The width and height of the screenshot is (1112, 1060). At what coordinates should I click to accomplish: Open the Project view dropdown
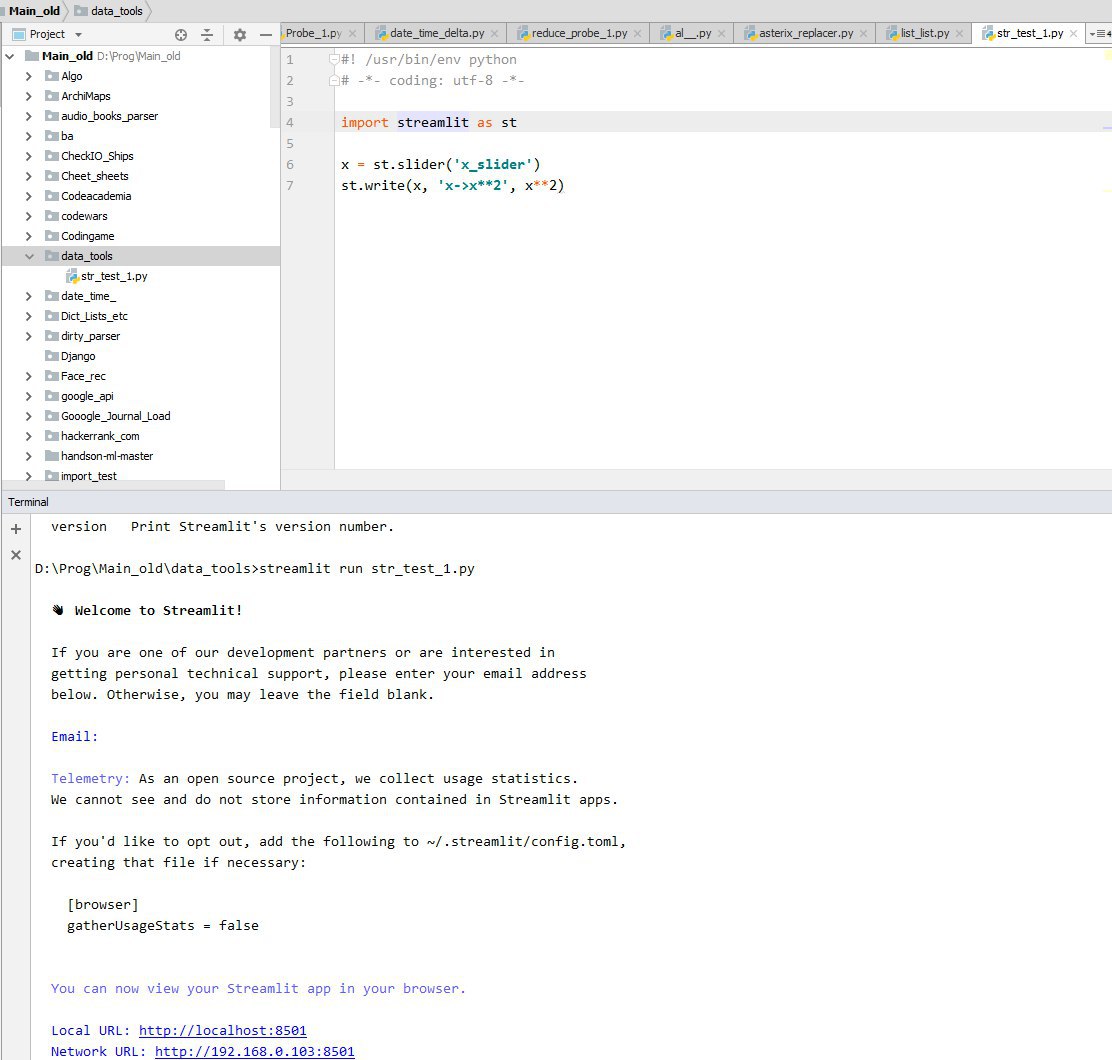click(x=78, y=34)
